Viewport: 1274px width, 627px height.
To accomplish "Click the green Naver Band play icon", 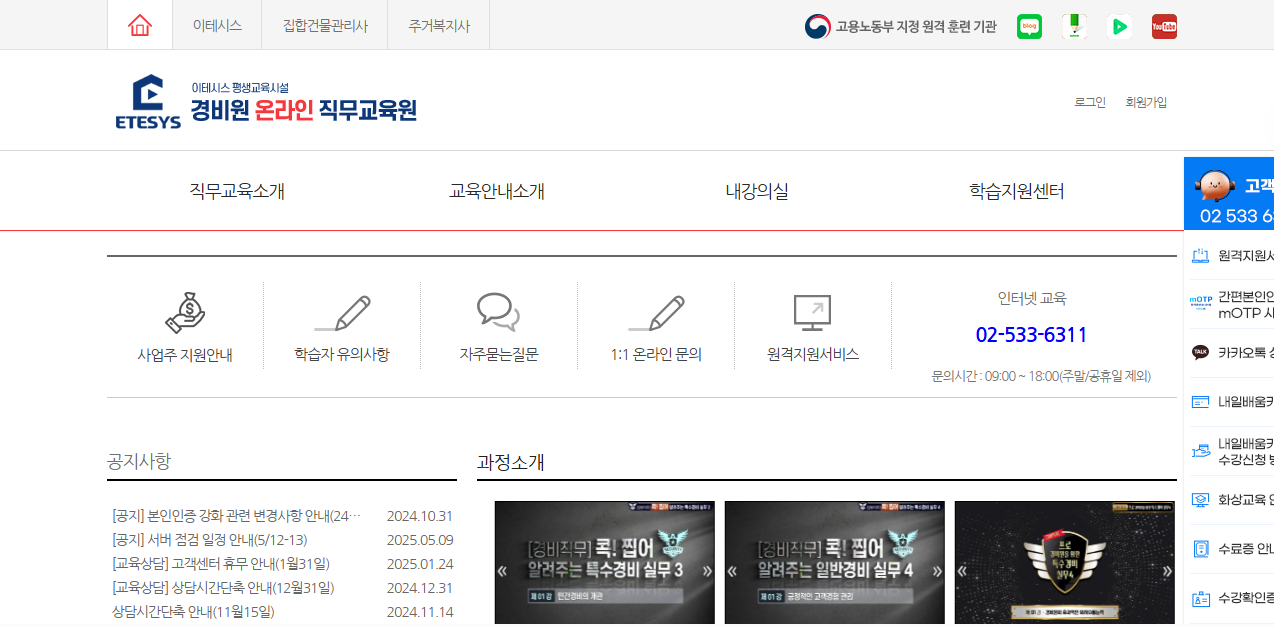I will pyautogui.click(x=1119, y=27).
